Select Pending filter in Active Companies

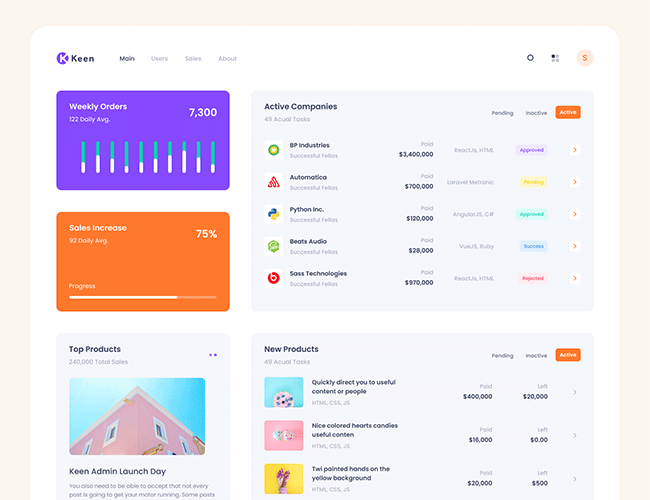tap(502, 113)
